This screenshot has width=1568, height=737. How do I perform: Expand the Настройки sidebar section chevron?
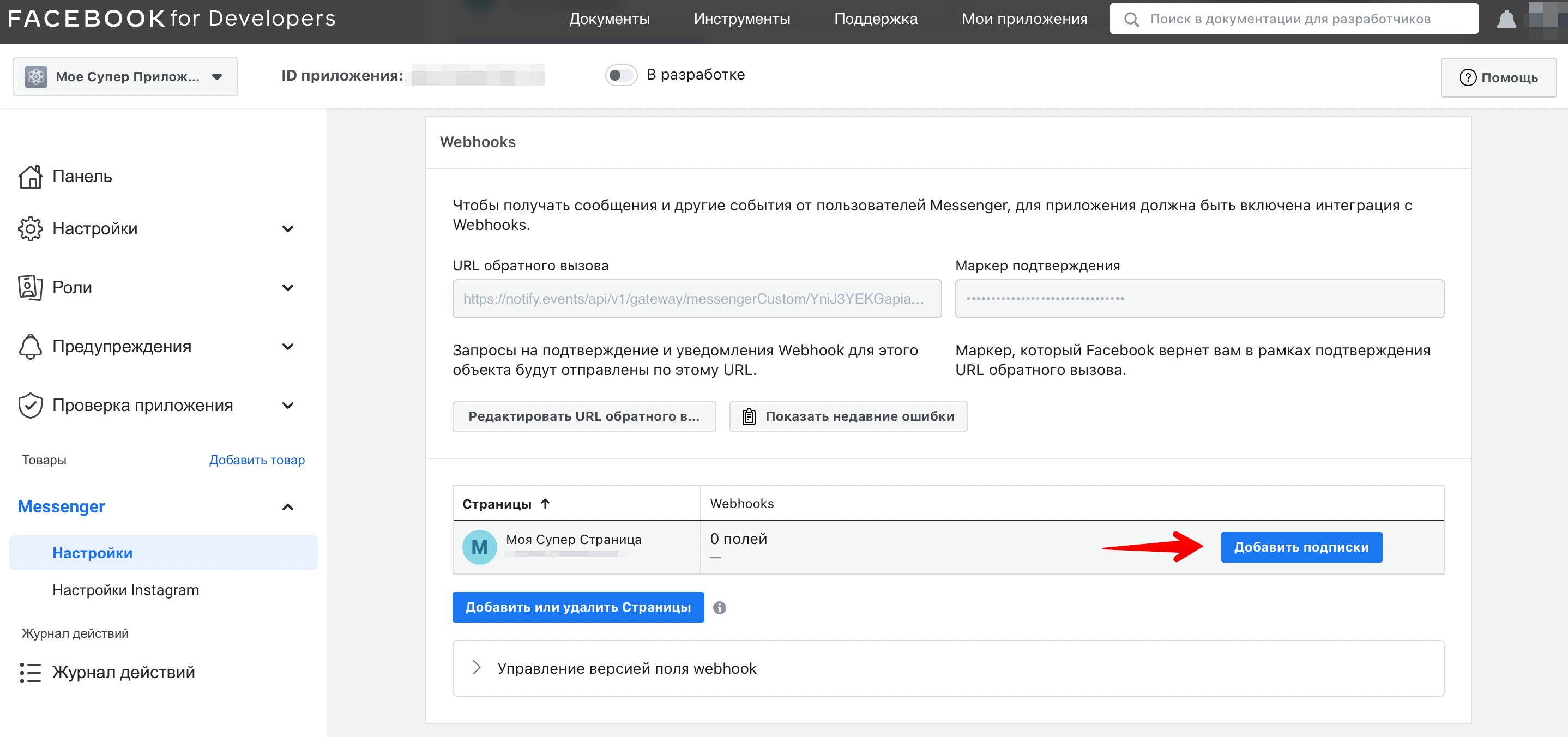click(x=288, y=229)
